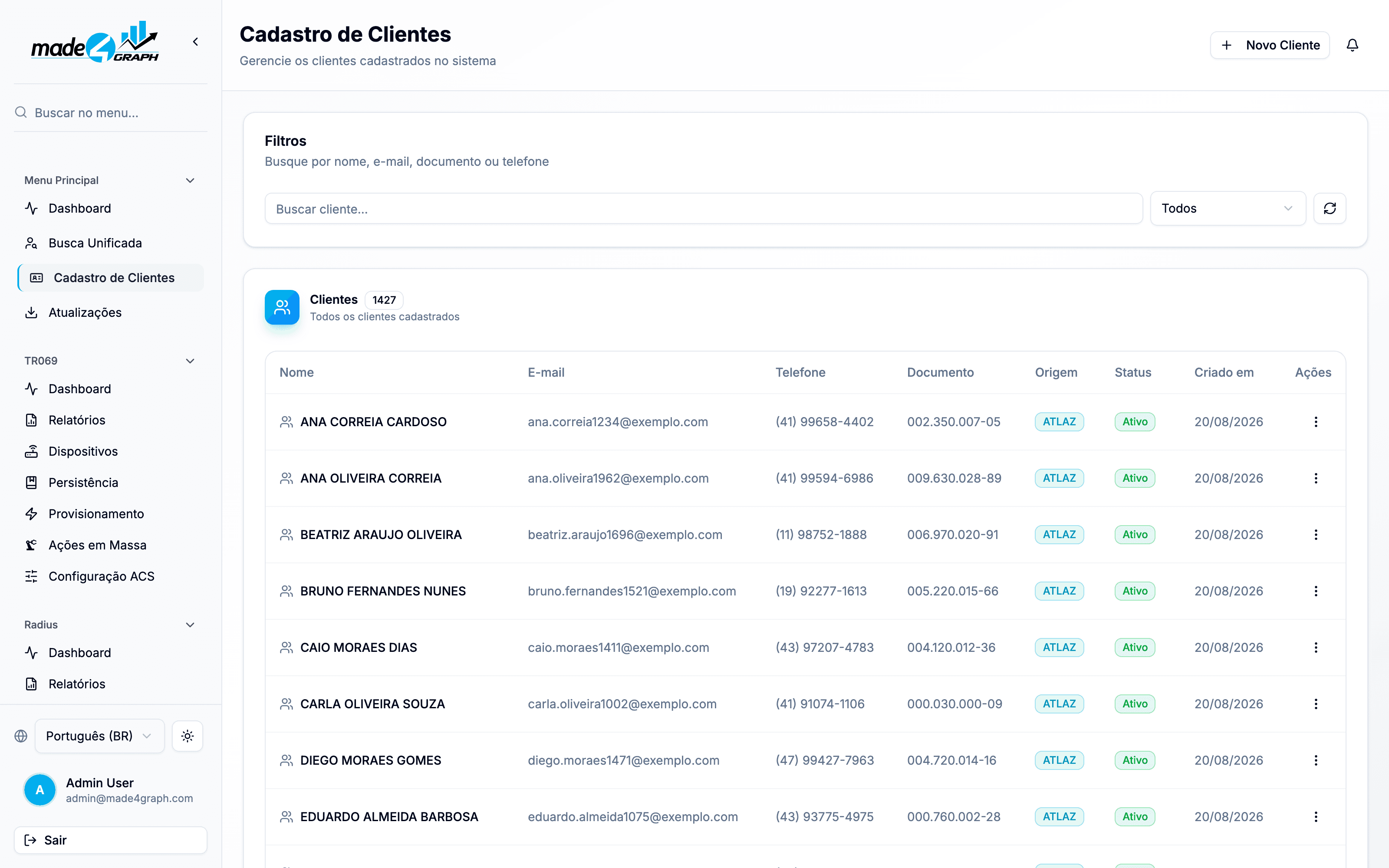Click the Admin User avatar
Screen dimensions: 1389x868
[39, 790]
